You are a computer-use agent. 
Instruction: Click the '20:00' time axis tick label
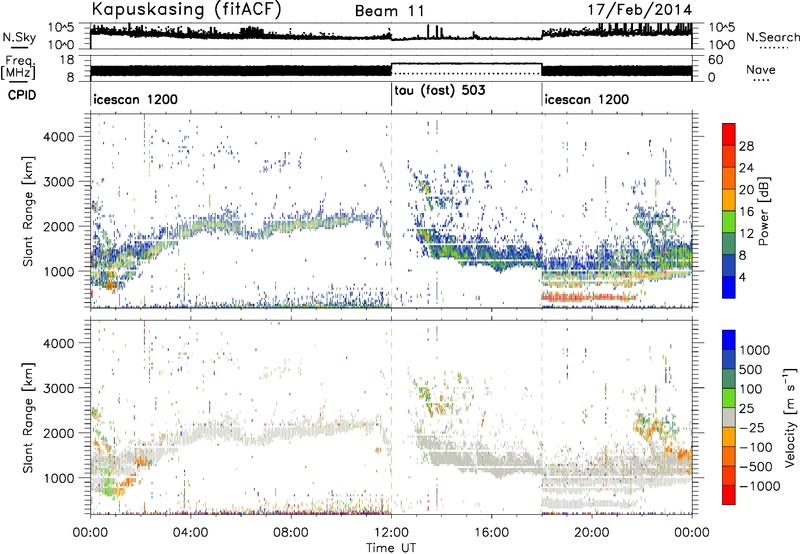pyautogui.click(x=592, y=533)
